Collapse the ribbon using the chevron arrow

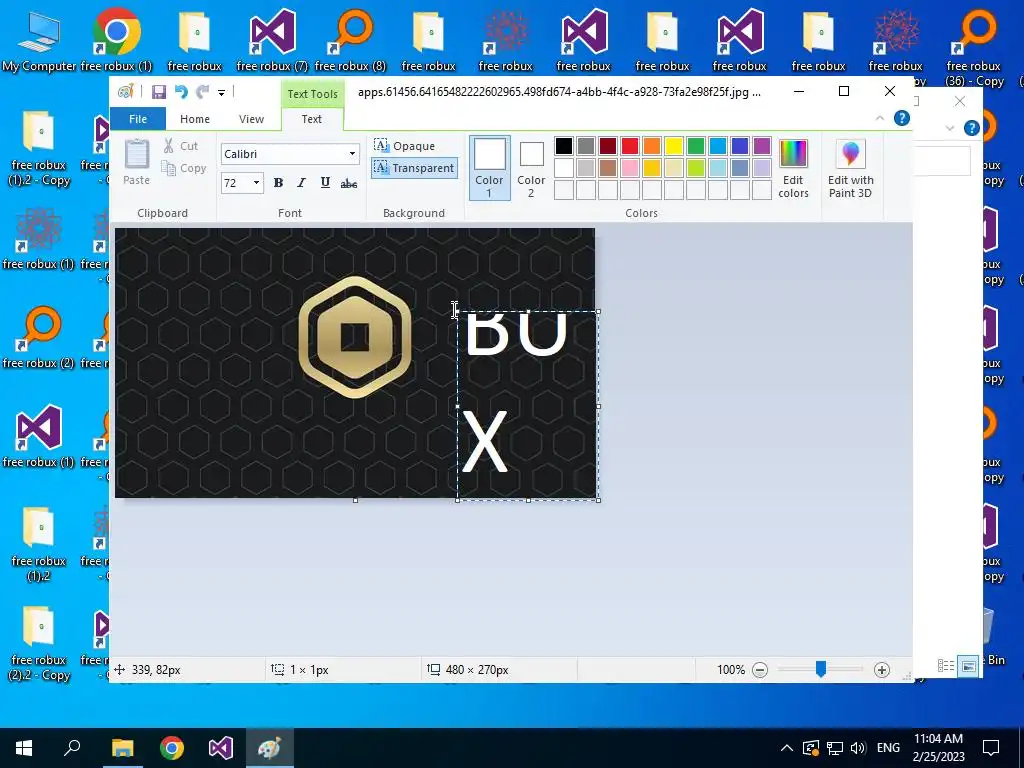point(880,118)
